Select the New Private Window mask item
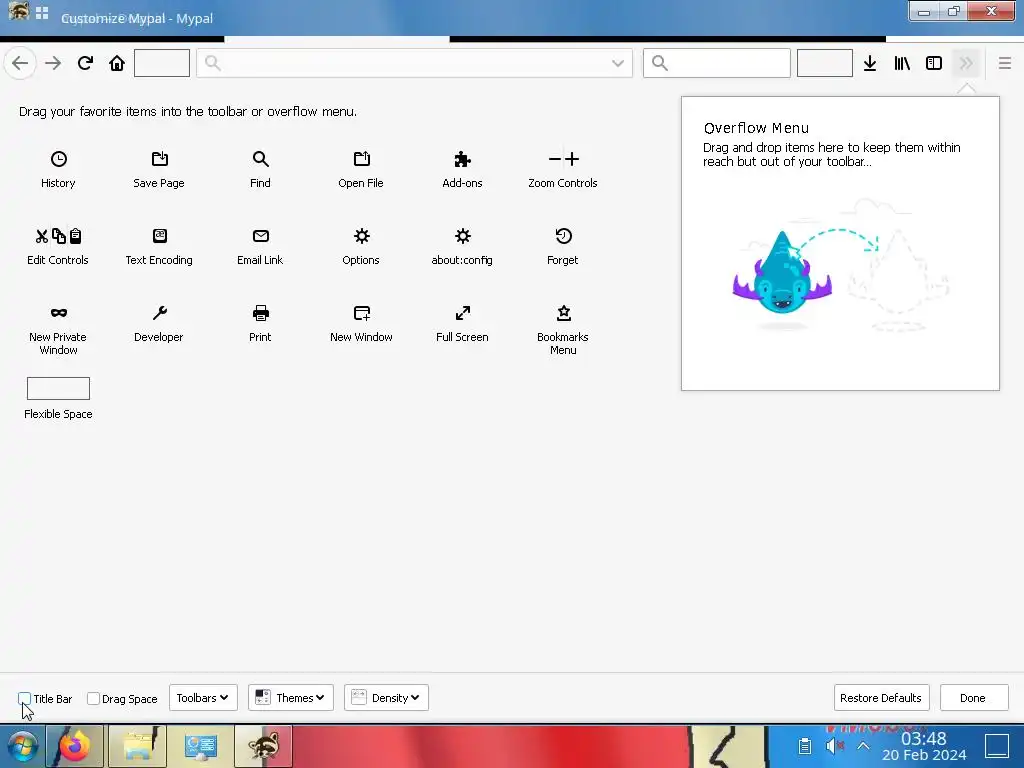1024x768 pixels. [58, 330]
